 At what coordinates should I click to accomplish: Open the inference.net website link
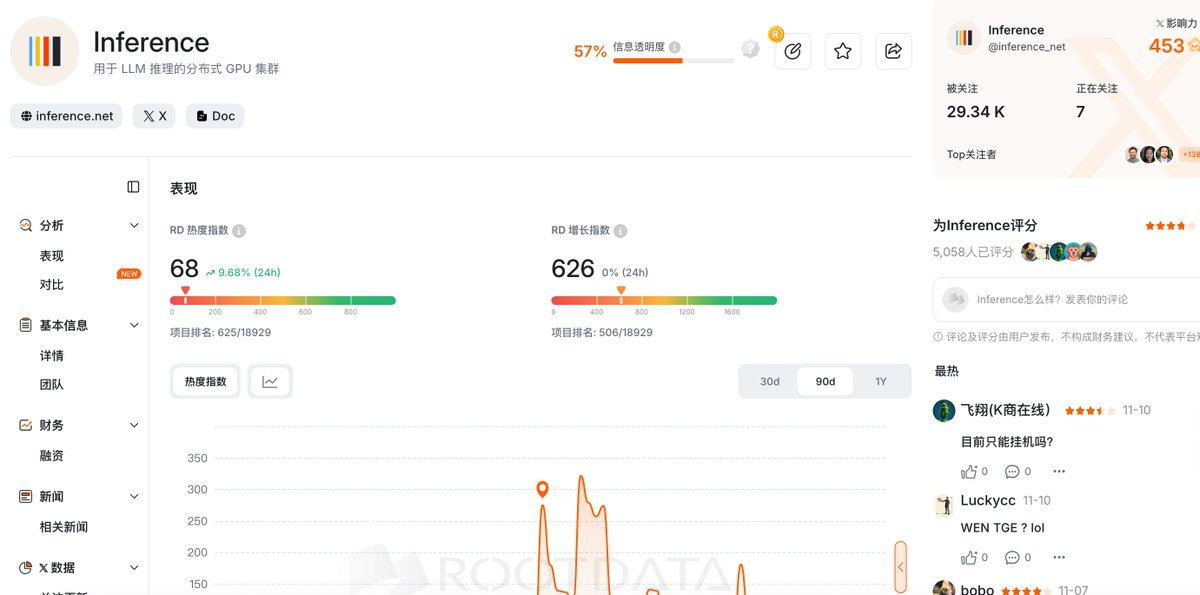pyautogui.click(x=66, y=116)
